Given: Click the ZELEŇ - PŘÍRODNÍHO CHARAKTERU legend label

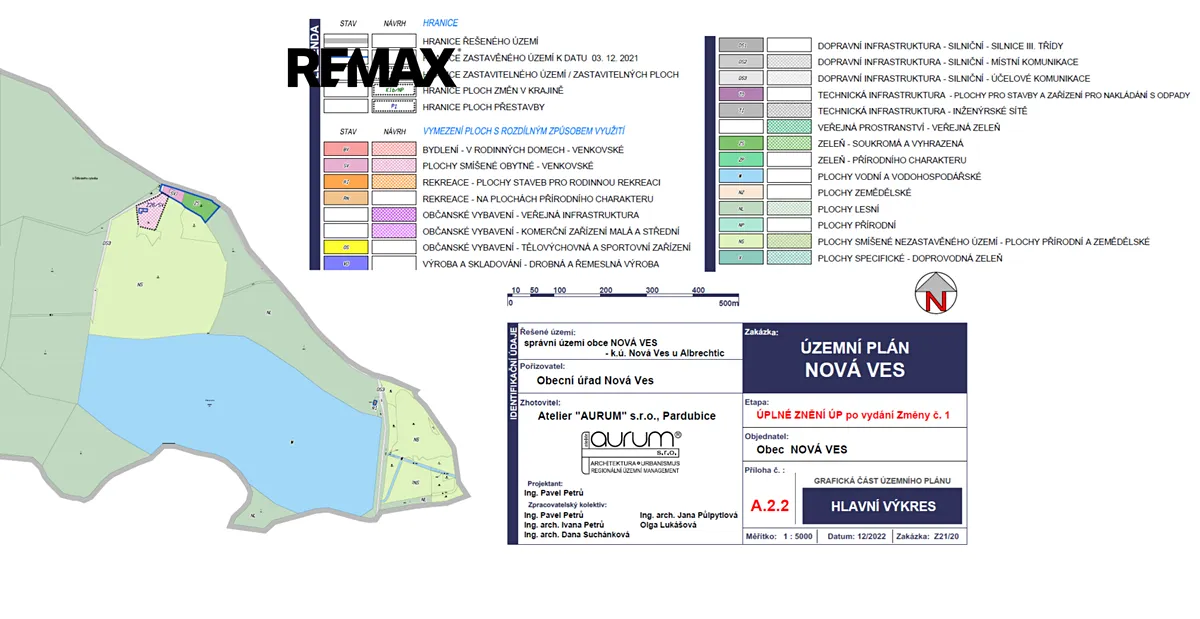Looking at the screenshot, I should (892, 160).
